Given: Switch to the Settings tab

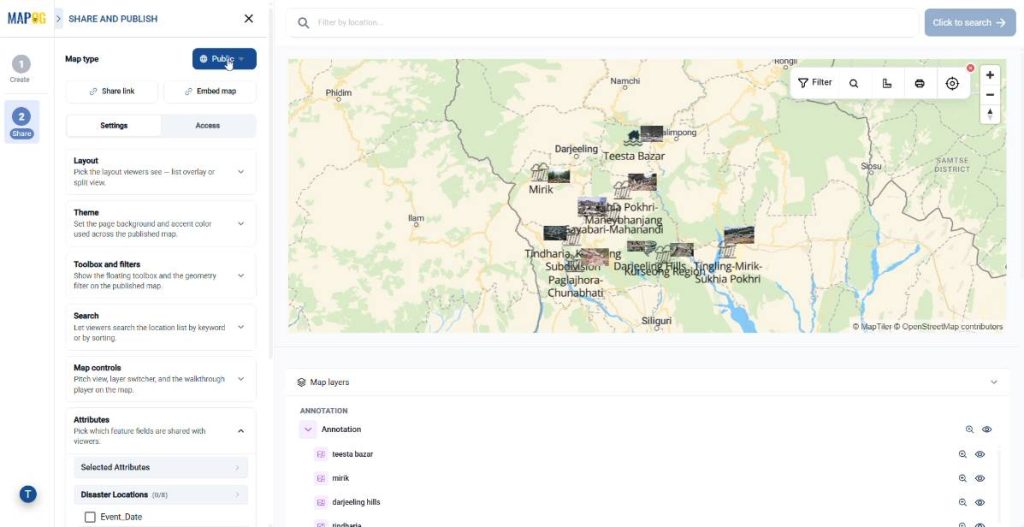Looking at the screenshot, I should pyautogui.click(x=114, y=125).
